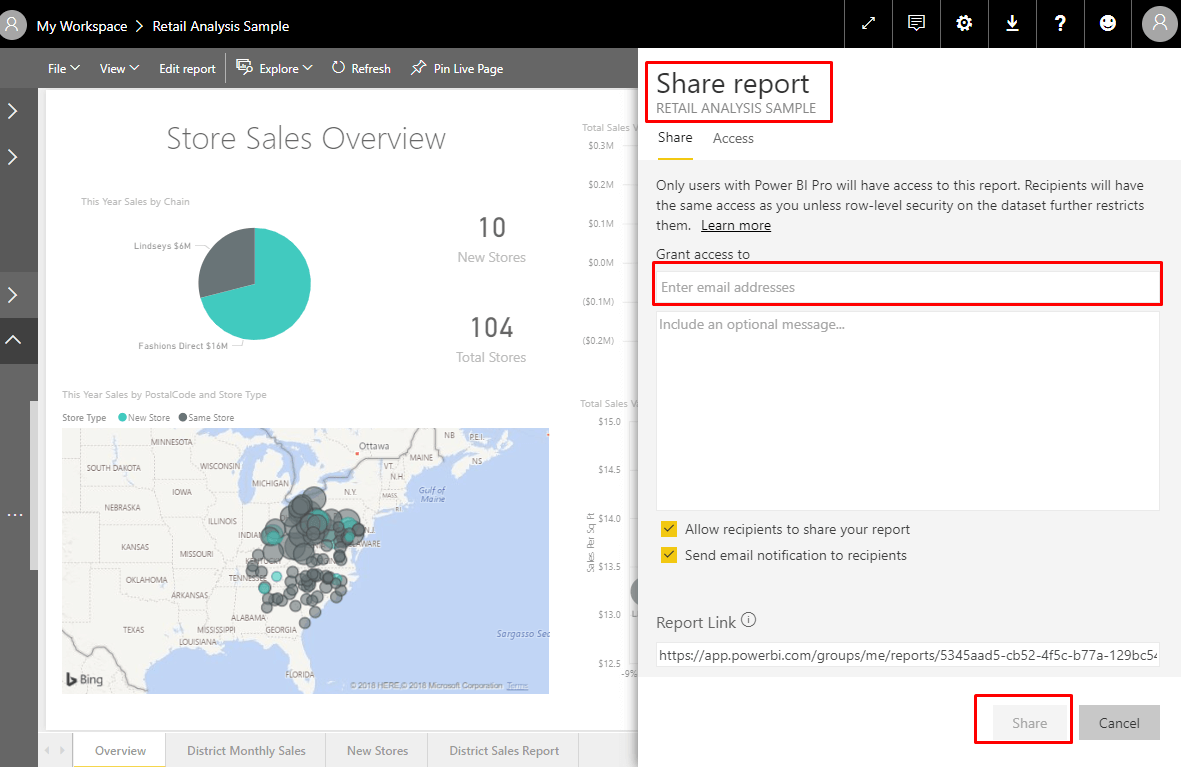Viewport: 1181px width, 767px height.
Task: Click the Same Store legend color dot
Action: [x=182, y=417]
